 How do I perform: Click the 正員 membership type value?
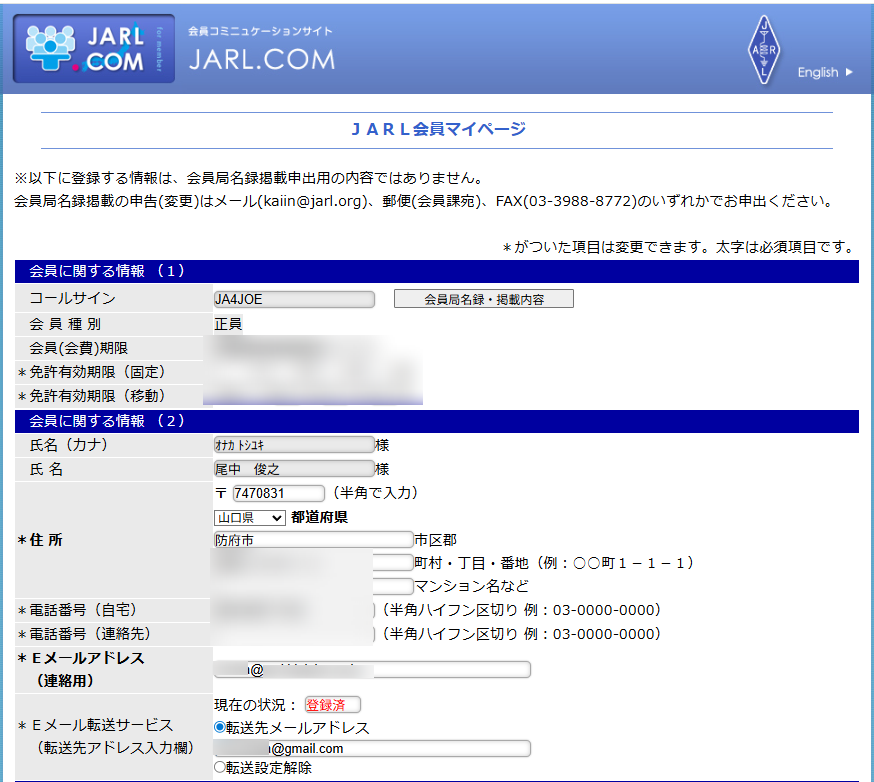[228, 324]
